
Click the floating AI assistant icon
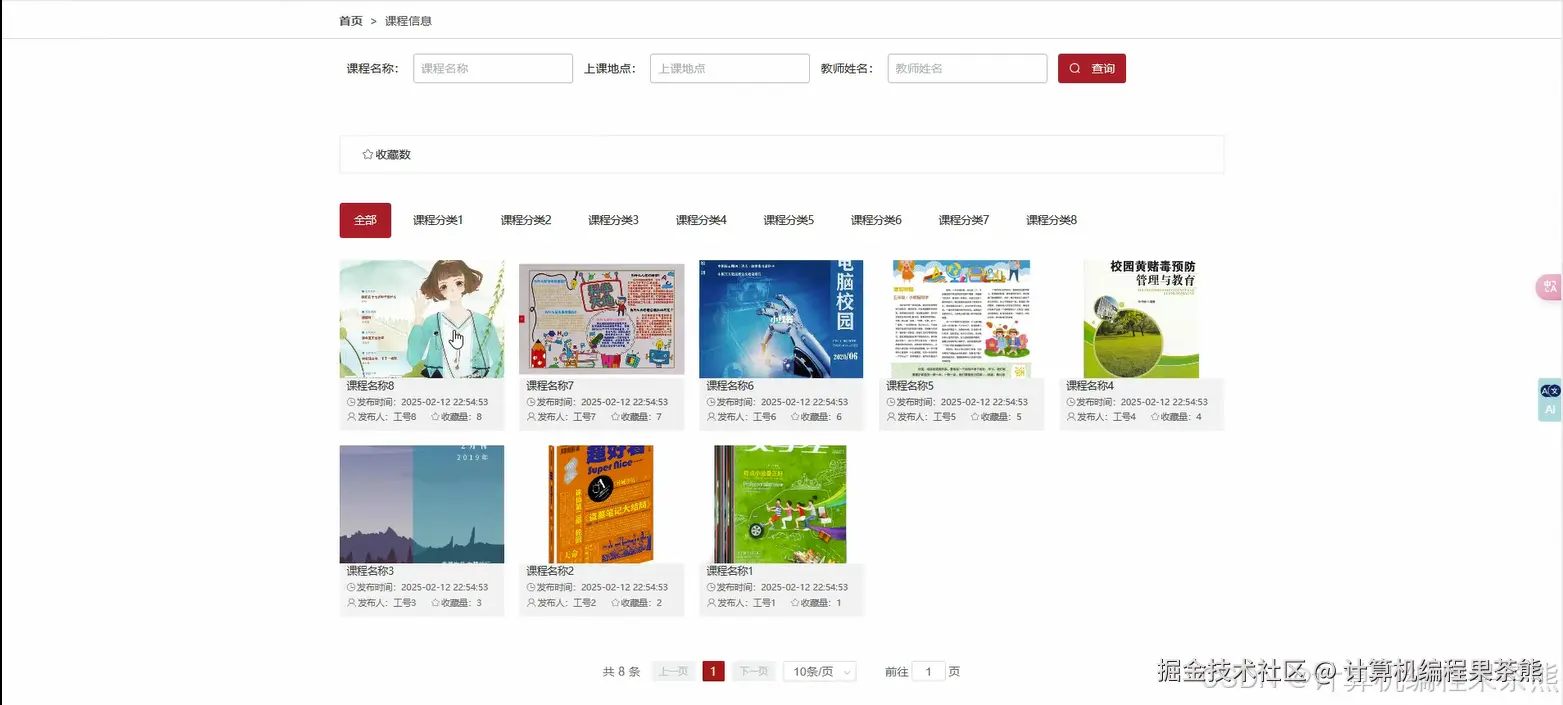pyautogui.click(x=1549, y=400)
